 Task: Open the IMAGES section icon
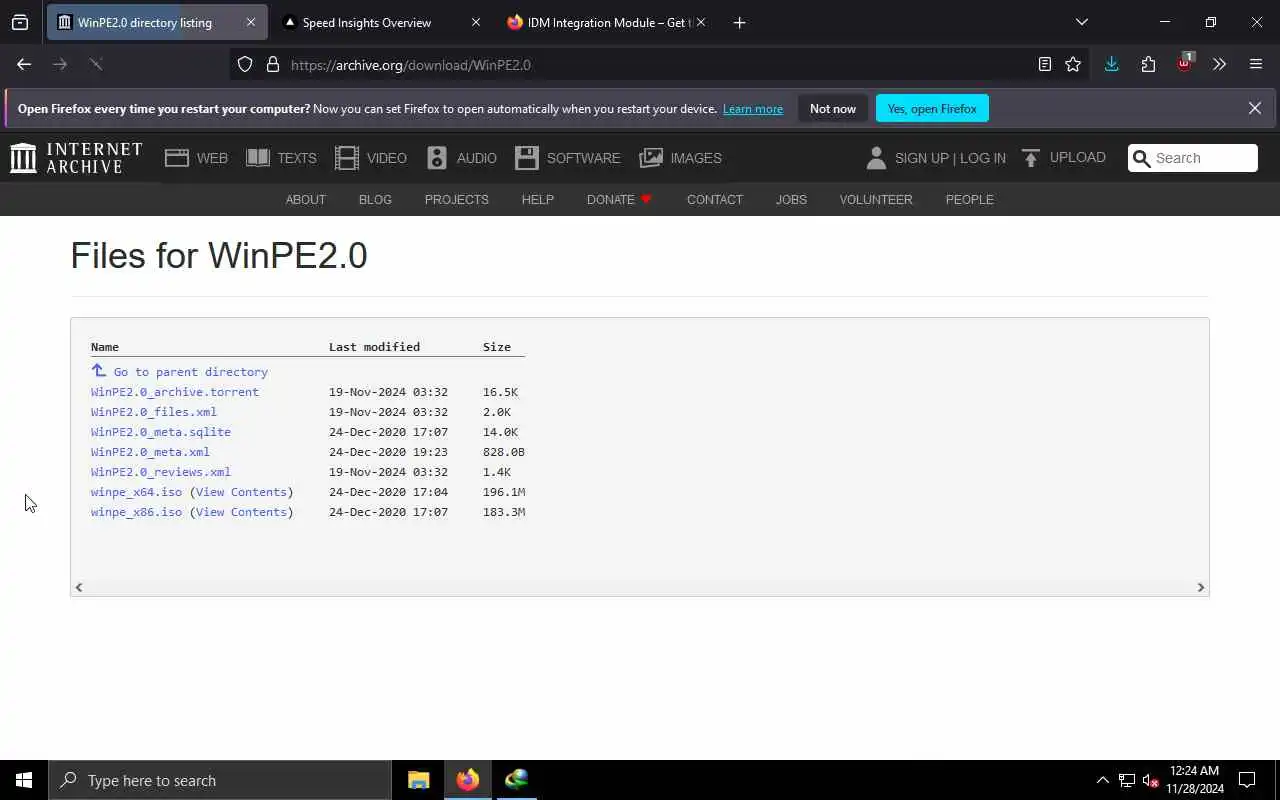pos(651,158)
